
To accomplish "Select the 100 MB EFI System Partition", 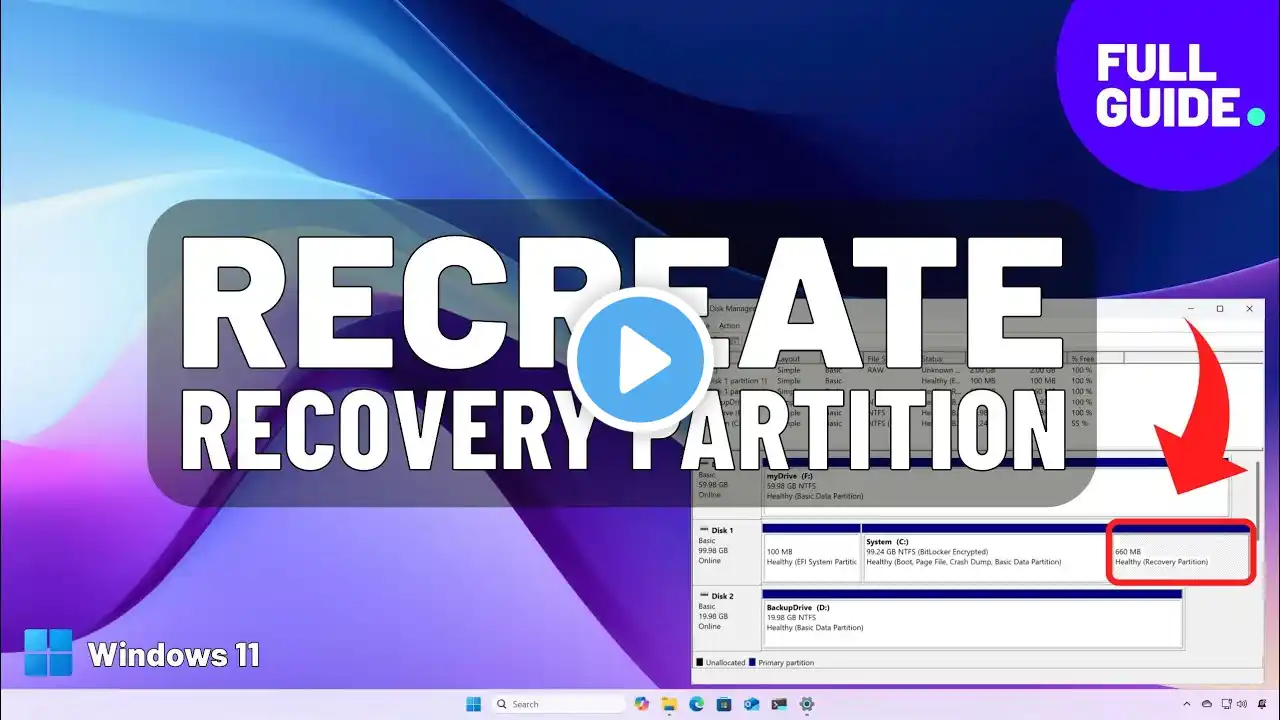I will 811,553.
